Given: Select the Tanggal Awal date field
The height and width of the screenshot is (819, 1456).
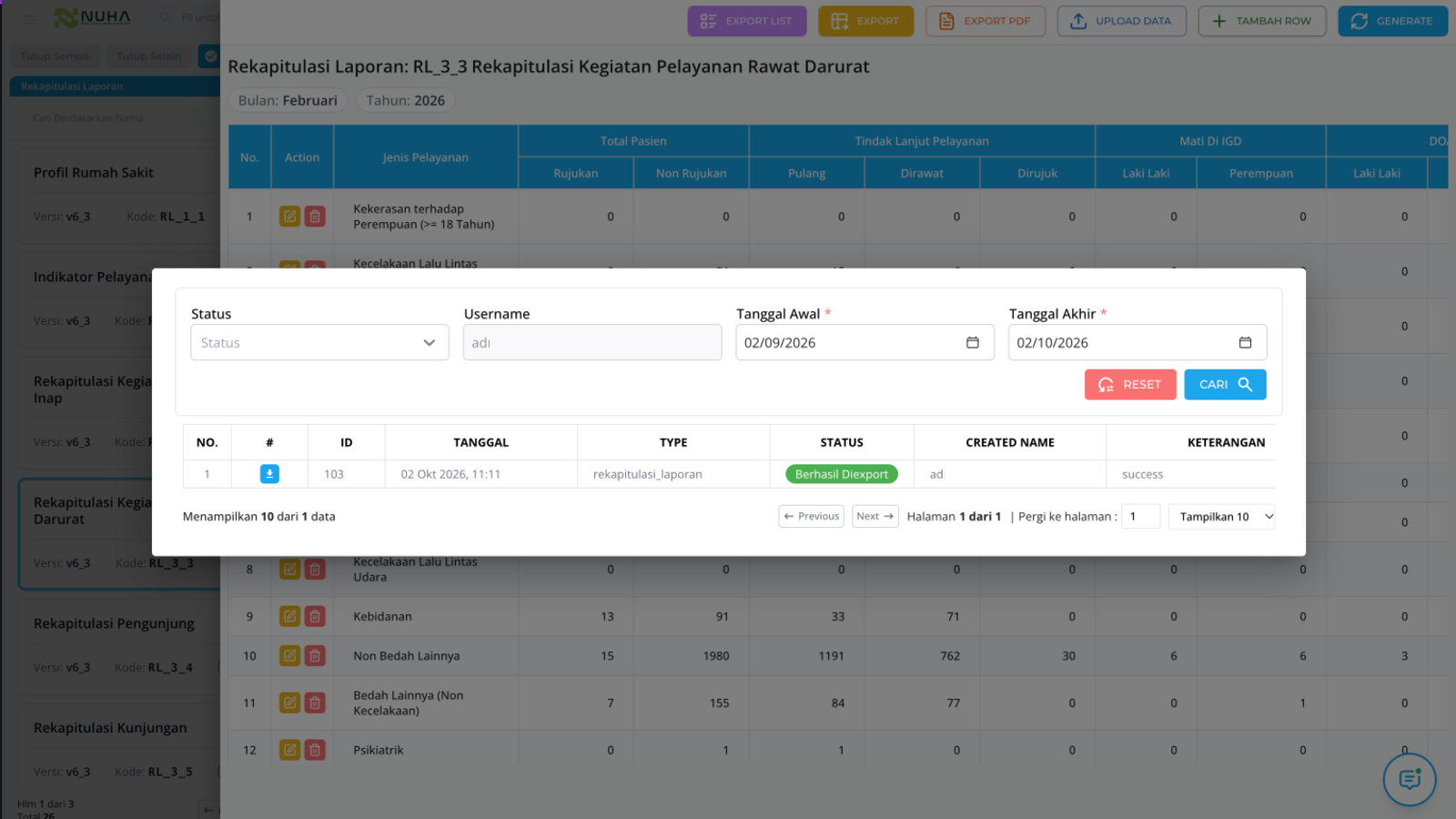Looking at the screenshot, I should click(865, 343).
